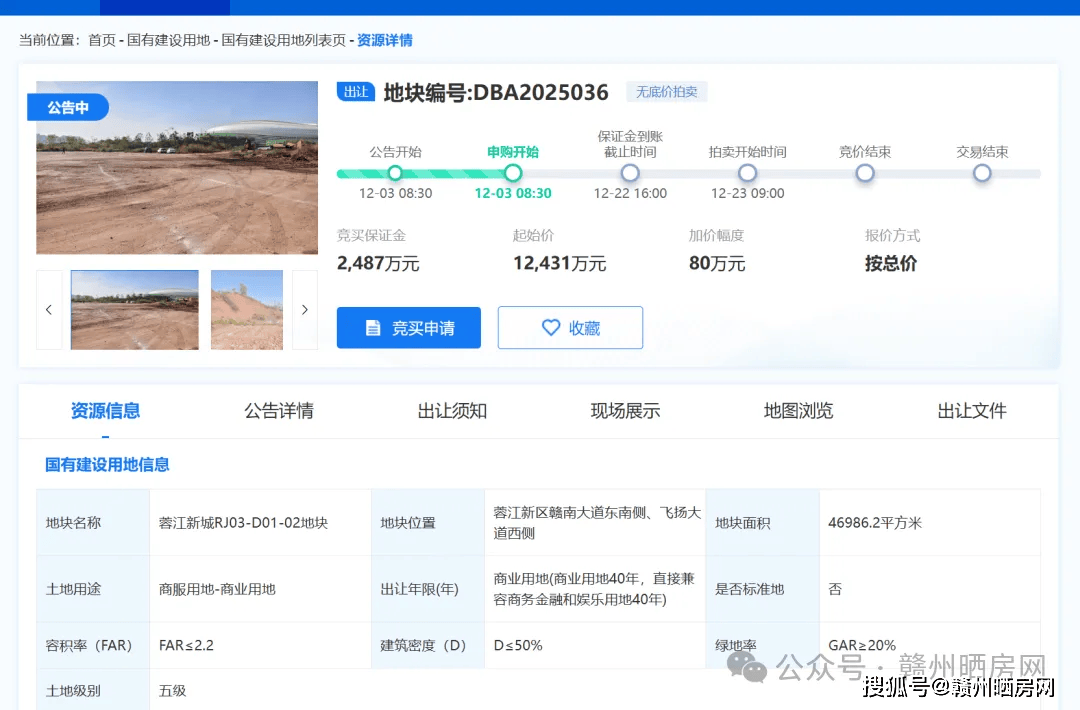This screenshot has height=710, width=1080.
Task: Open 国有建设用地列表页 breadcrumb link
Action: 283,40
